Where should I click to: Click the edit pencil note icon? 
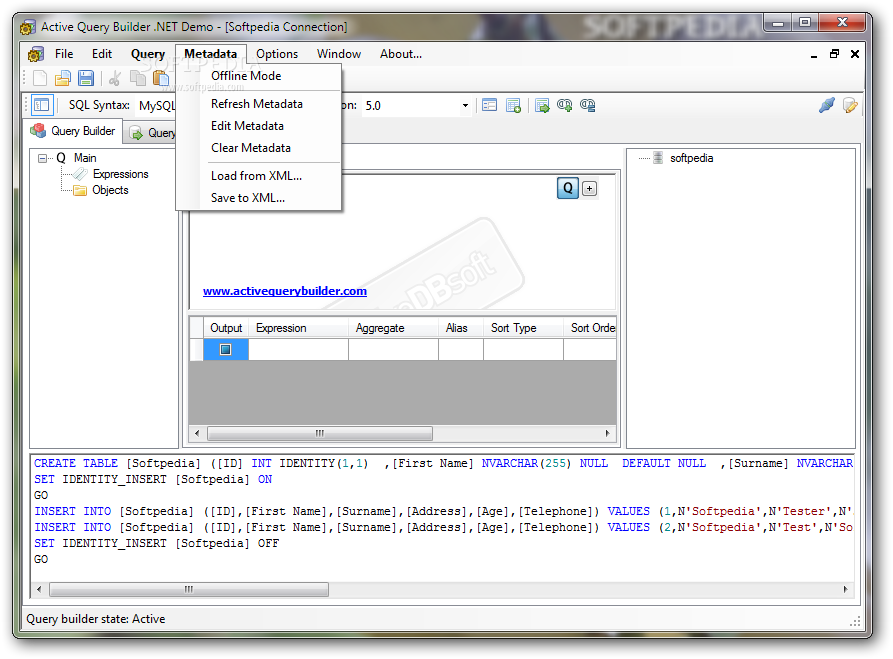tap(850, 105)
